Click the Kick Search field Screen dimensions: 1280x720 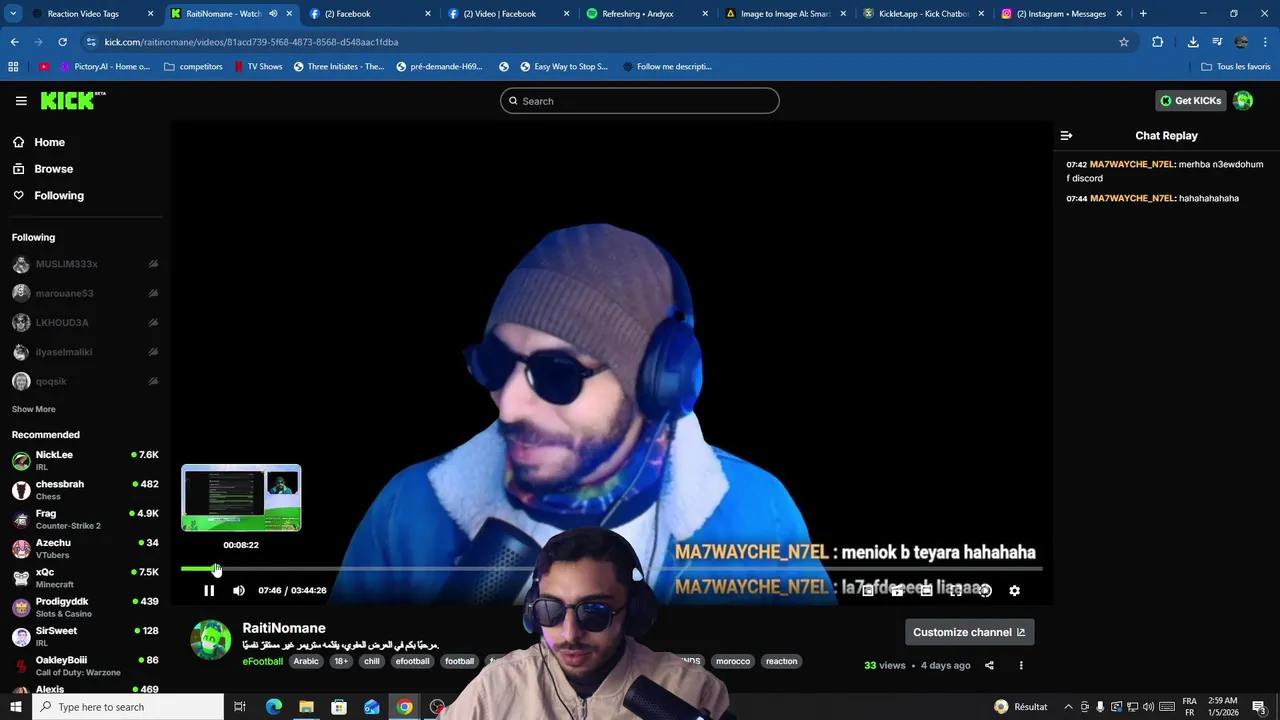point(640,101)
